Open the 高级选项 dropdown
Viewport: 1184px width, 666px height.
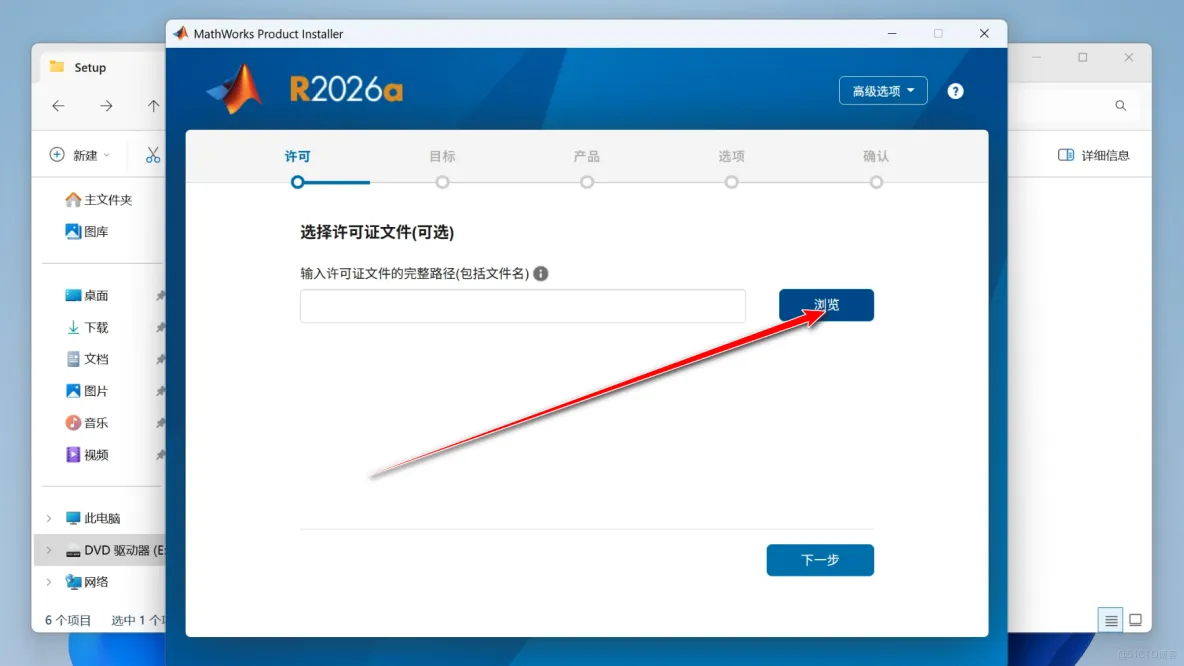pos(883,91)
